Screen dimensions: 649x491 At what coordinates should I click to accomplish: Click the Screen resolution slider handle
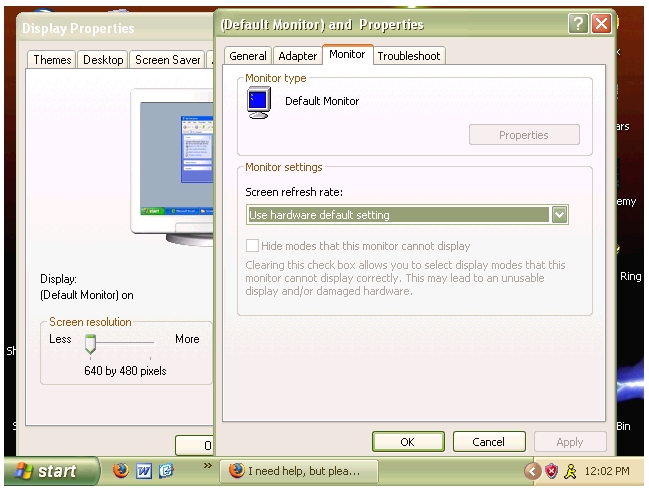click(90, 345)
